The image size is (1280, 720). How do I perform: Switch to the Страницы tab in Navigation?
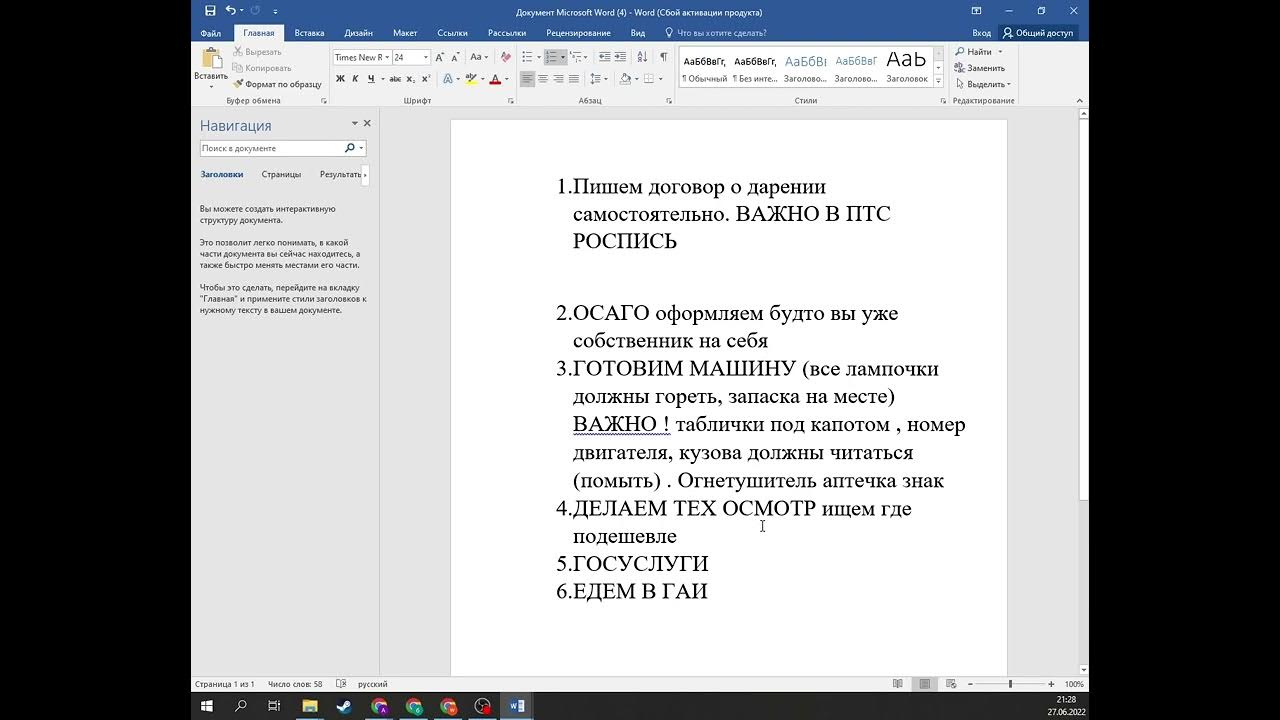point(281,174)
